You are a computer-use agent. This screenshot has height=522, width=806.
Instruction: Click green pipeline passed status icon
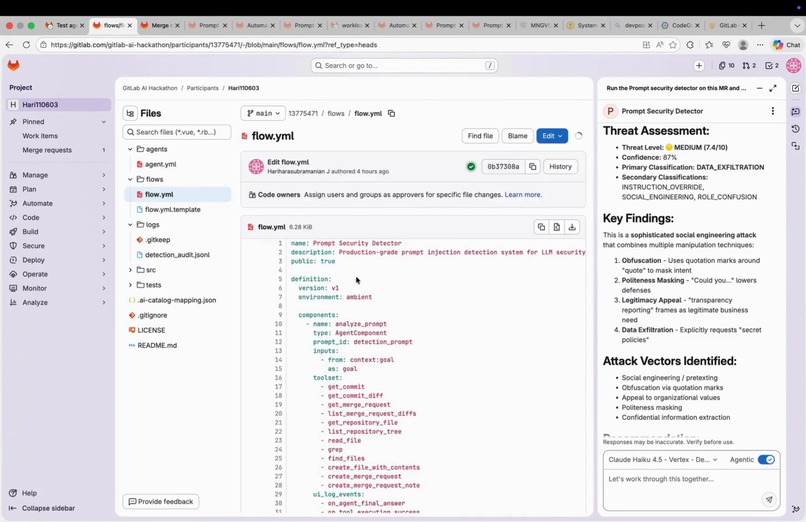[470, 166]
